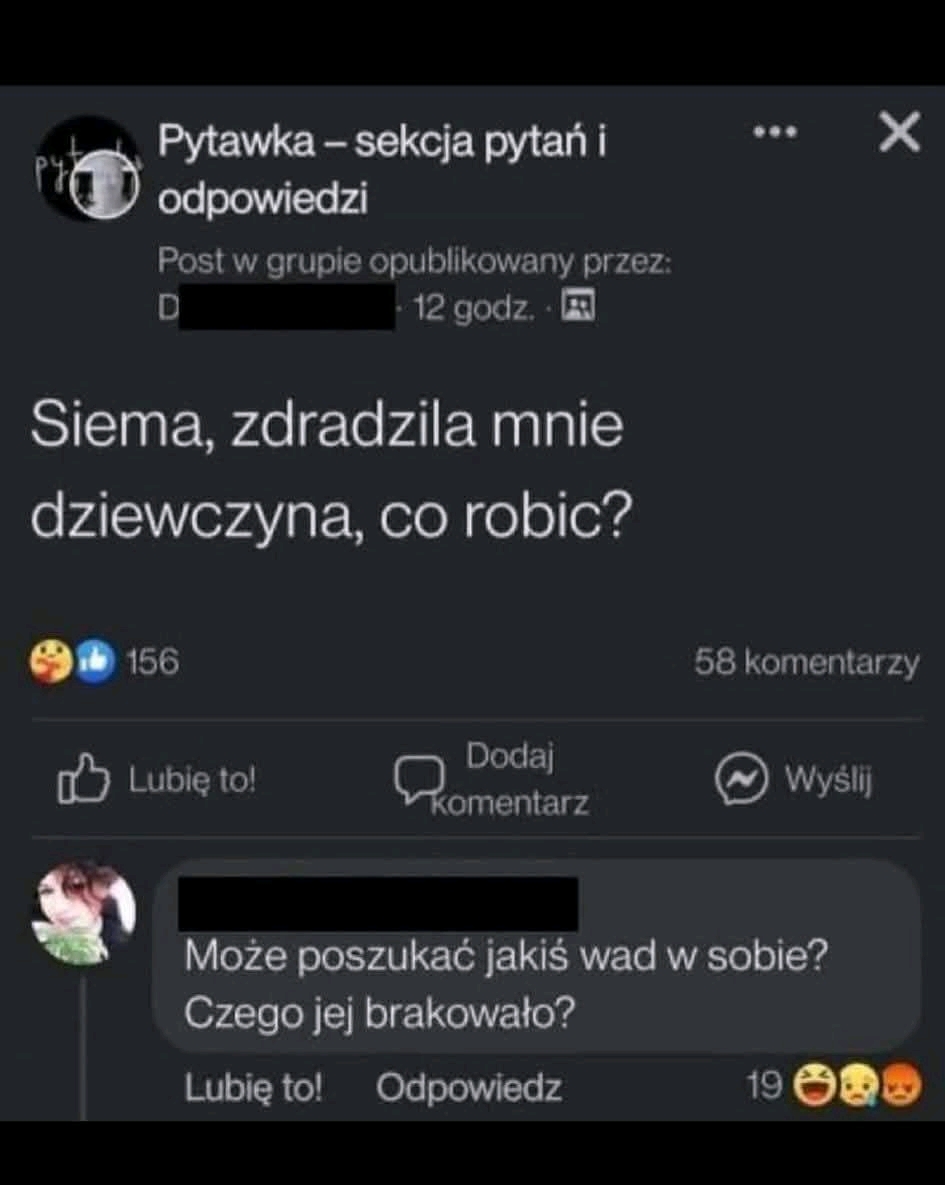Open the Pytawka – sekcja pytań i odpowiedzi group name
Viewport: 945px width, 1185px height.
(382, 169)
